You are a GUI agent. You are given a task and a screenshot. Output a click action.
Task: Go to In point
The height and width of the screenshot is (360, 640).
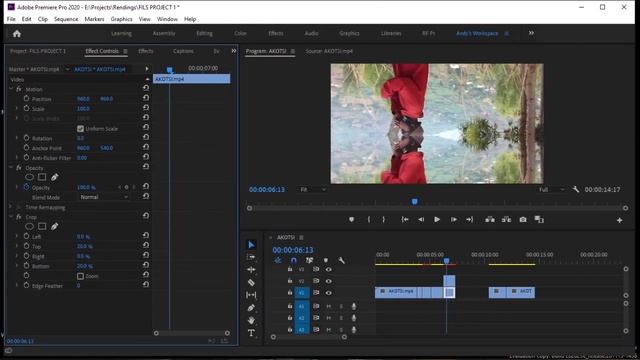pyautogui.click(x=404, y=220)
